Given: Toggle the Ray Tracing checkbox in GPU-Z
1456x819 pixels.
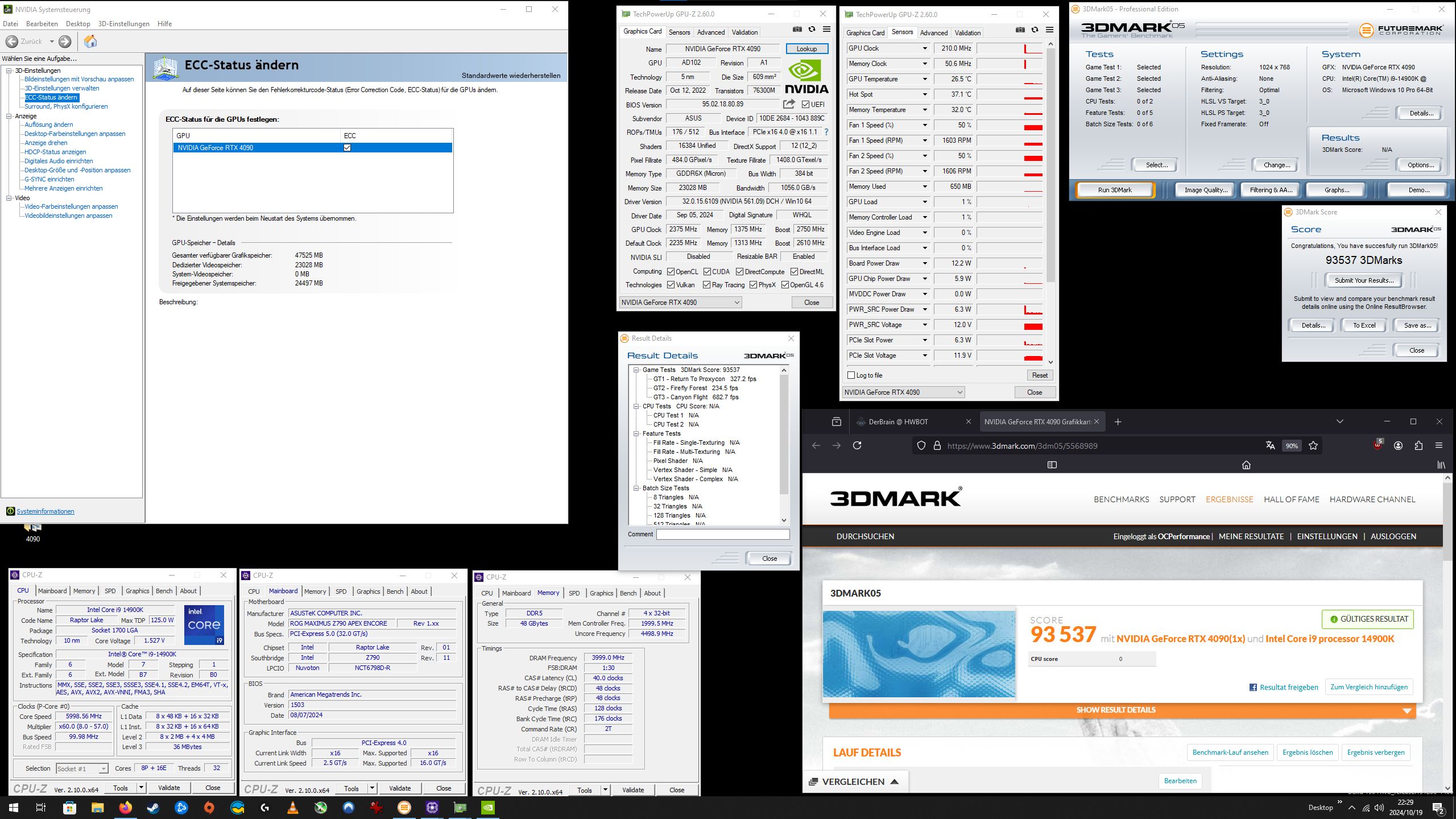Looking at the screenshot, I should [x=706, y=284].
